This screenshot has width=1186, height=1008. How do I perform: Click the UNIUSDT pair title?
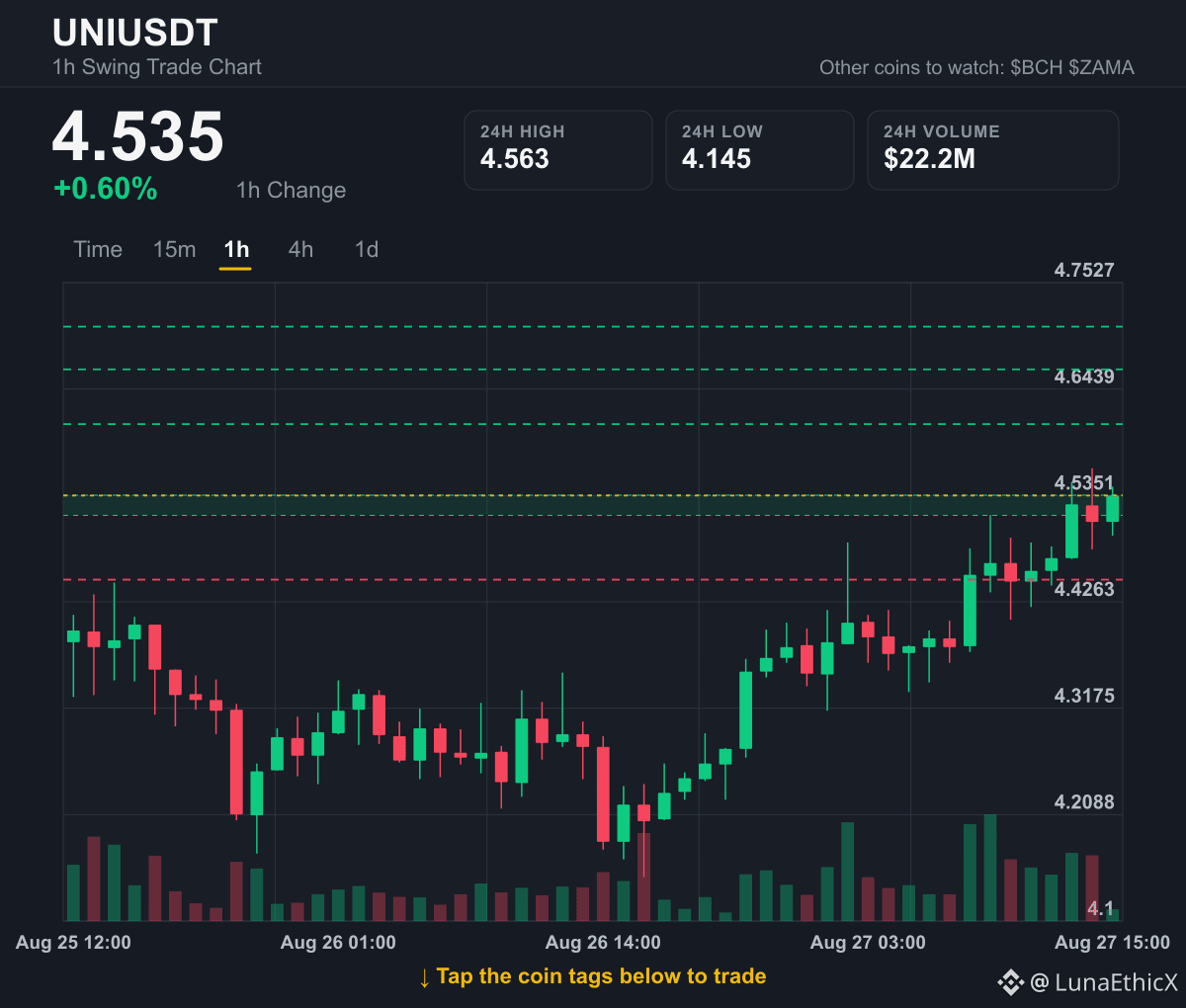(134, 33)
